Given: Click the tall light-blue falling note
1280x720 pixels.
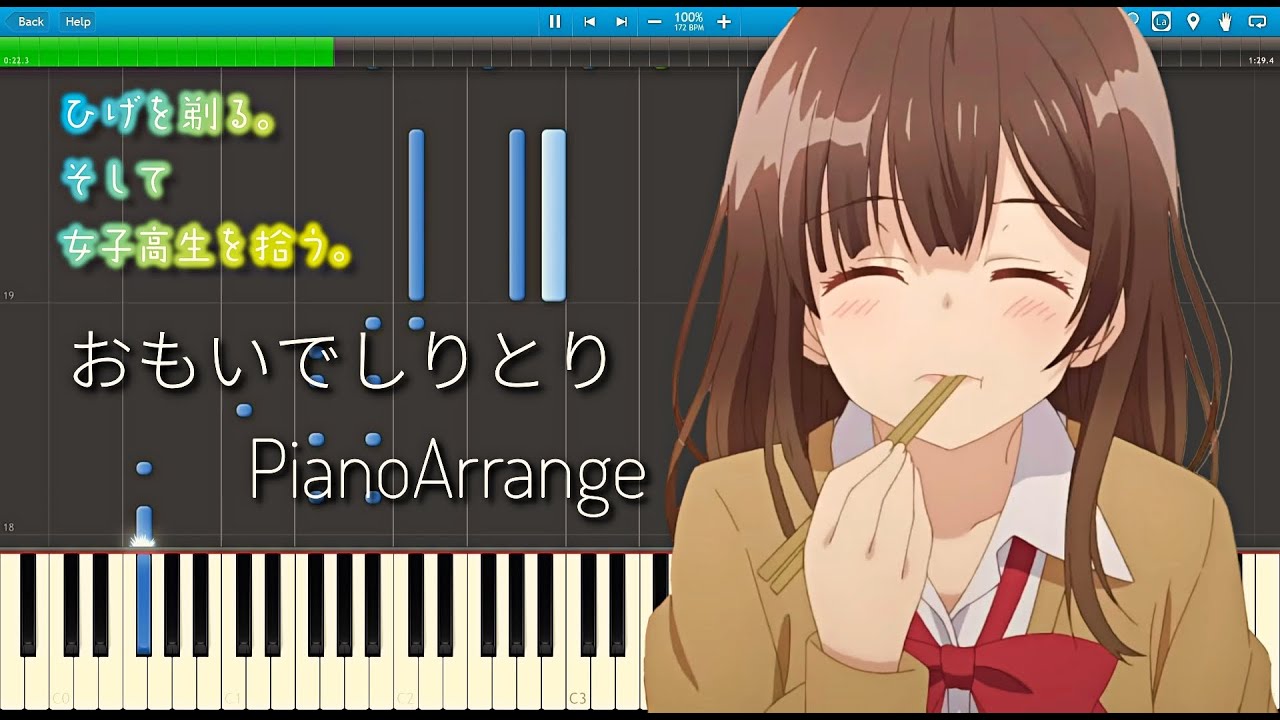Looking at the screenshot, I should click(553, 215).
